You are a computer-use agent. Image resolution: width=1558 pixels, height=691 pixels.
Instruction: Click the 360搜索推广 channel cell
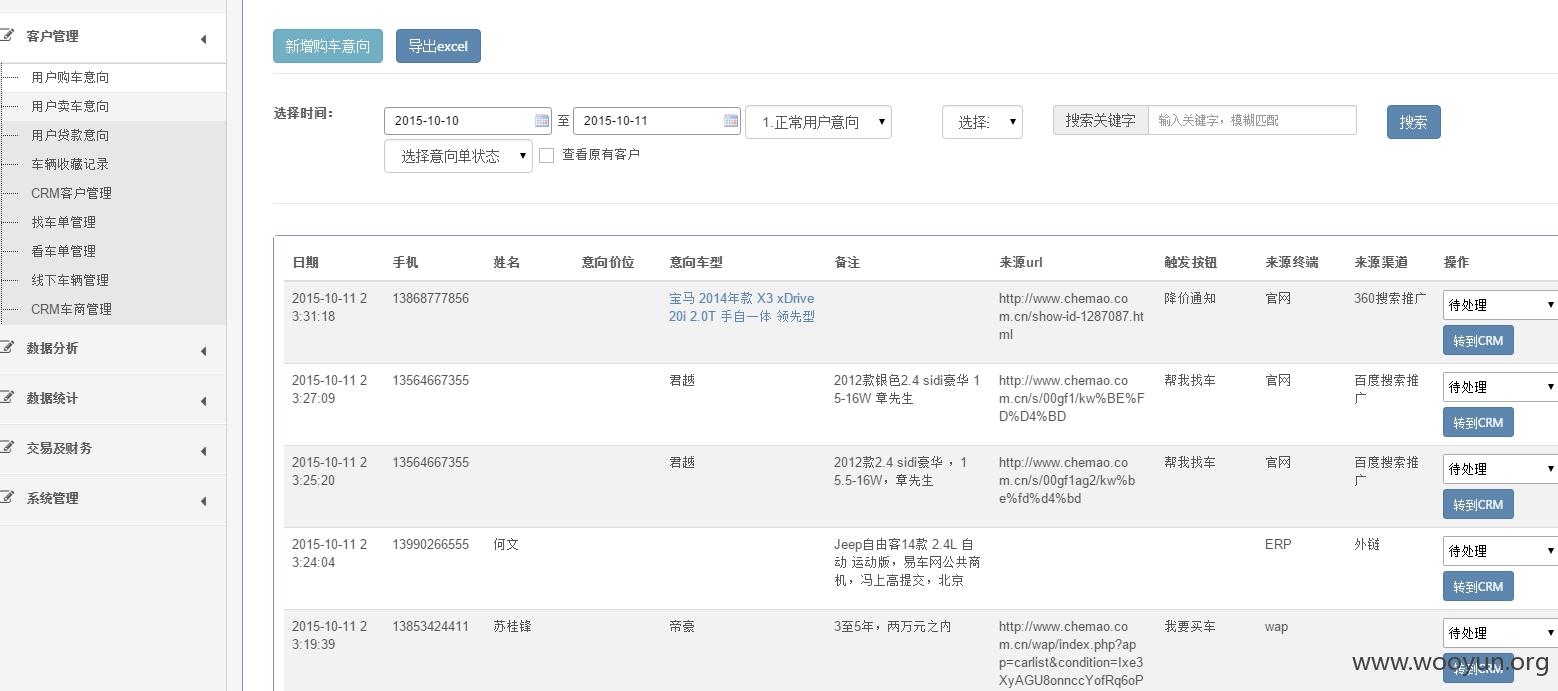(1390, 298)
